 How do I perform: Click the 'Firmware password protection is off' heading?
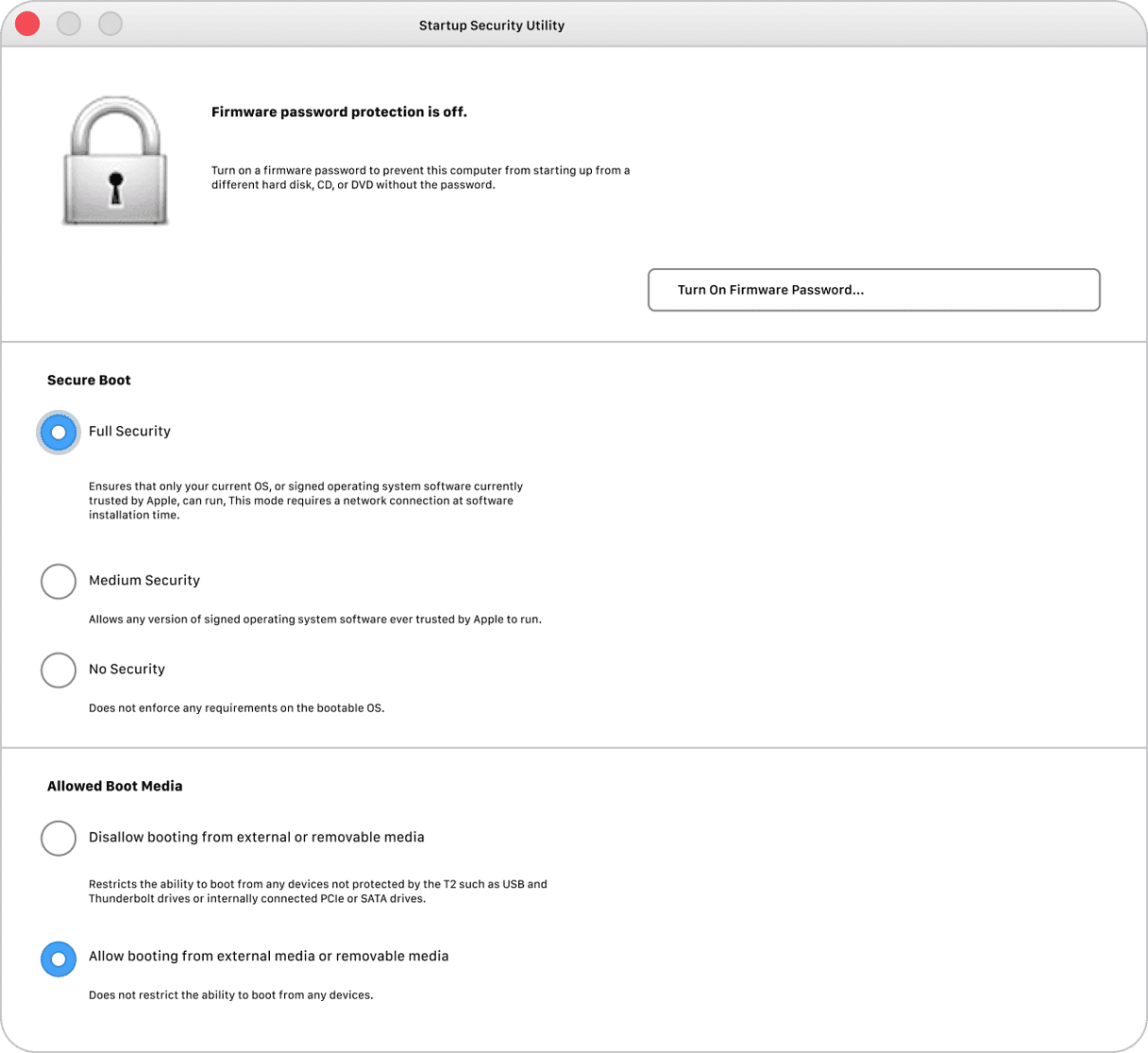pyautogui.click(x=339, y=112)
